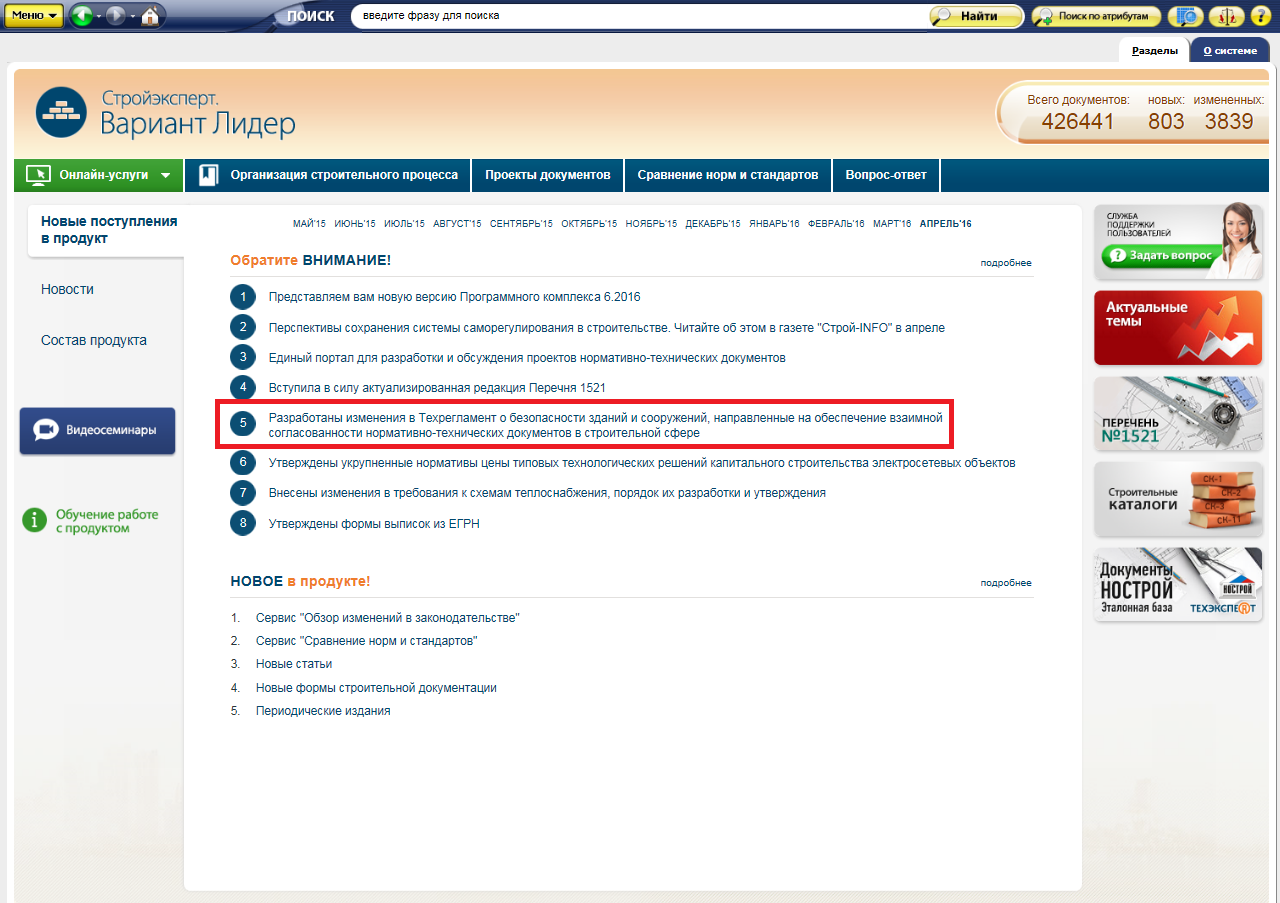Image resolution: width=1280 pixels, height=903 pixels.
Task: Open news item about Перечня 1521
Action: pos(437,387)
